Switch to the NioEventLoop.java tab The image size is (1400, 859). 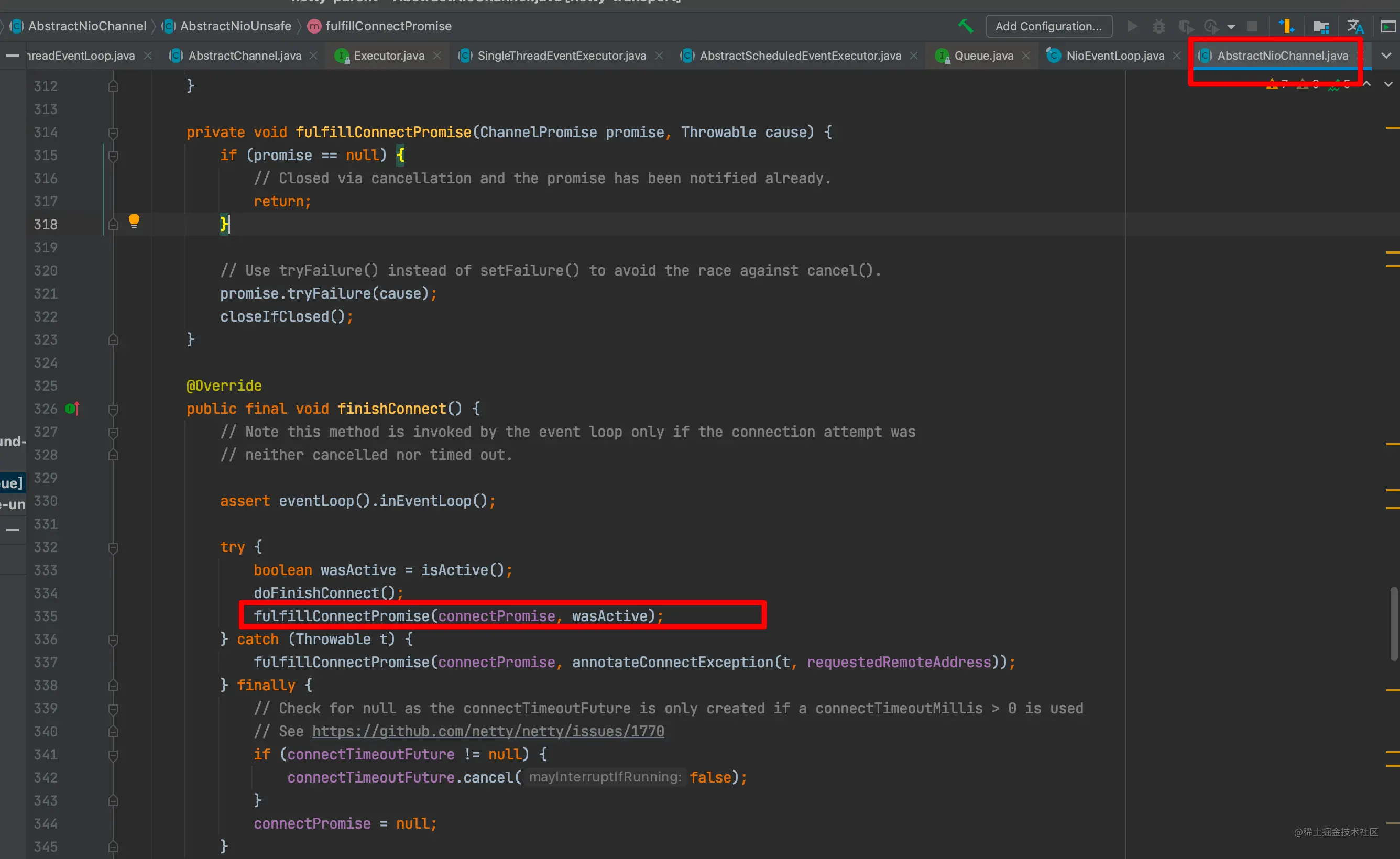click(1114, 56)
